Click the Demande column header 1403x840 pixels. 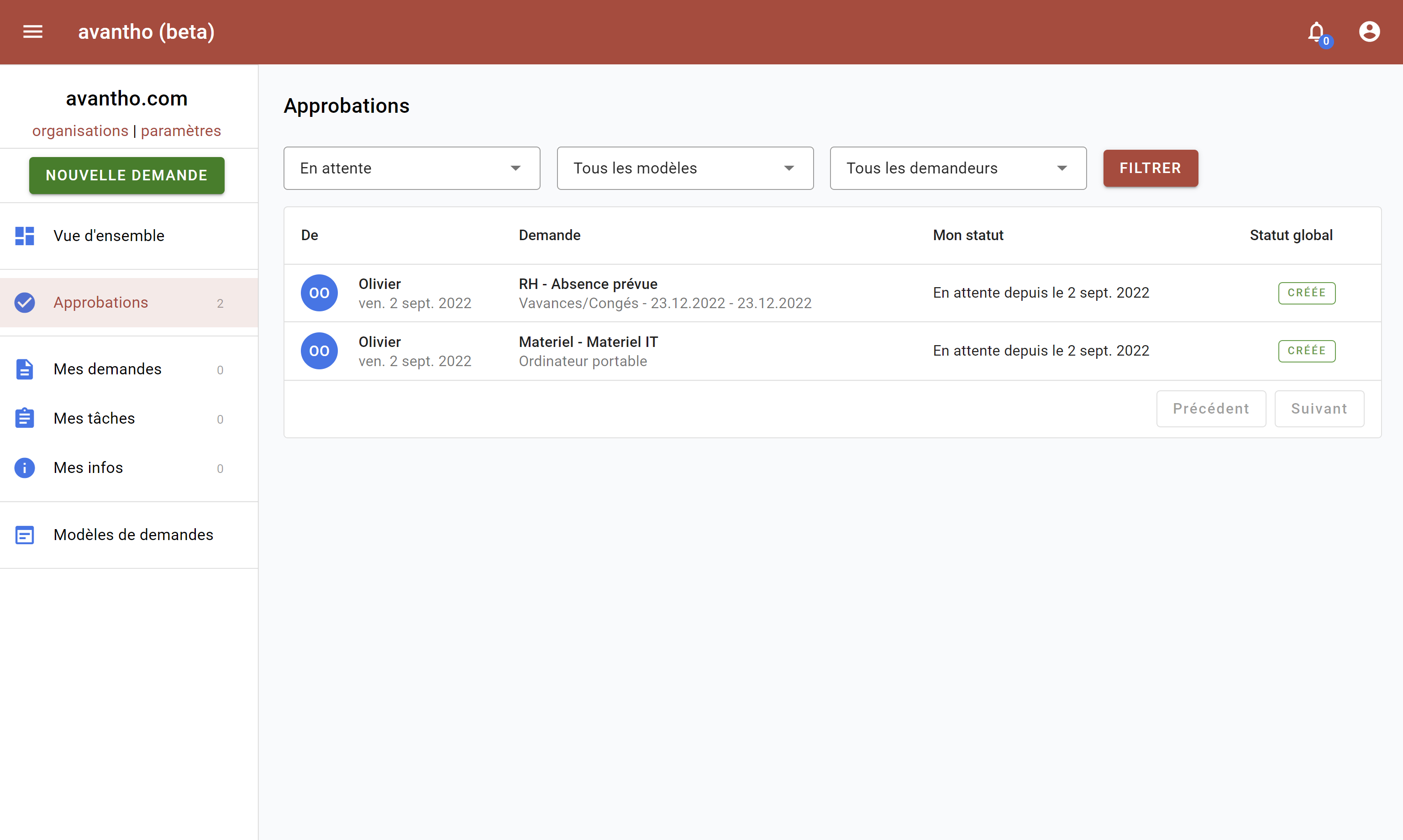pos(550,236)
